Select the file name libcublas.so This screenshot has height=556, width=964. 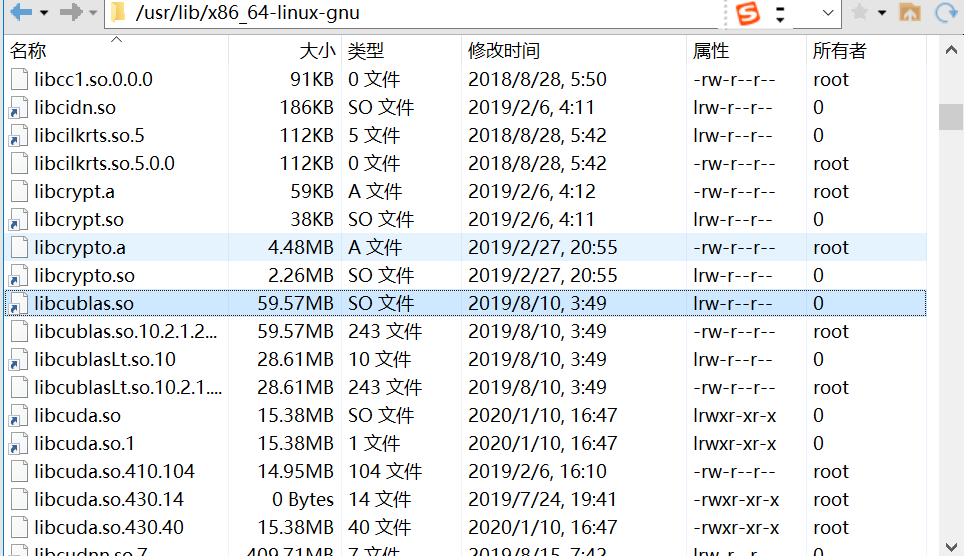pos(84,303)
